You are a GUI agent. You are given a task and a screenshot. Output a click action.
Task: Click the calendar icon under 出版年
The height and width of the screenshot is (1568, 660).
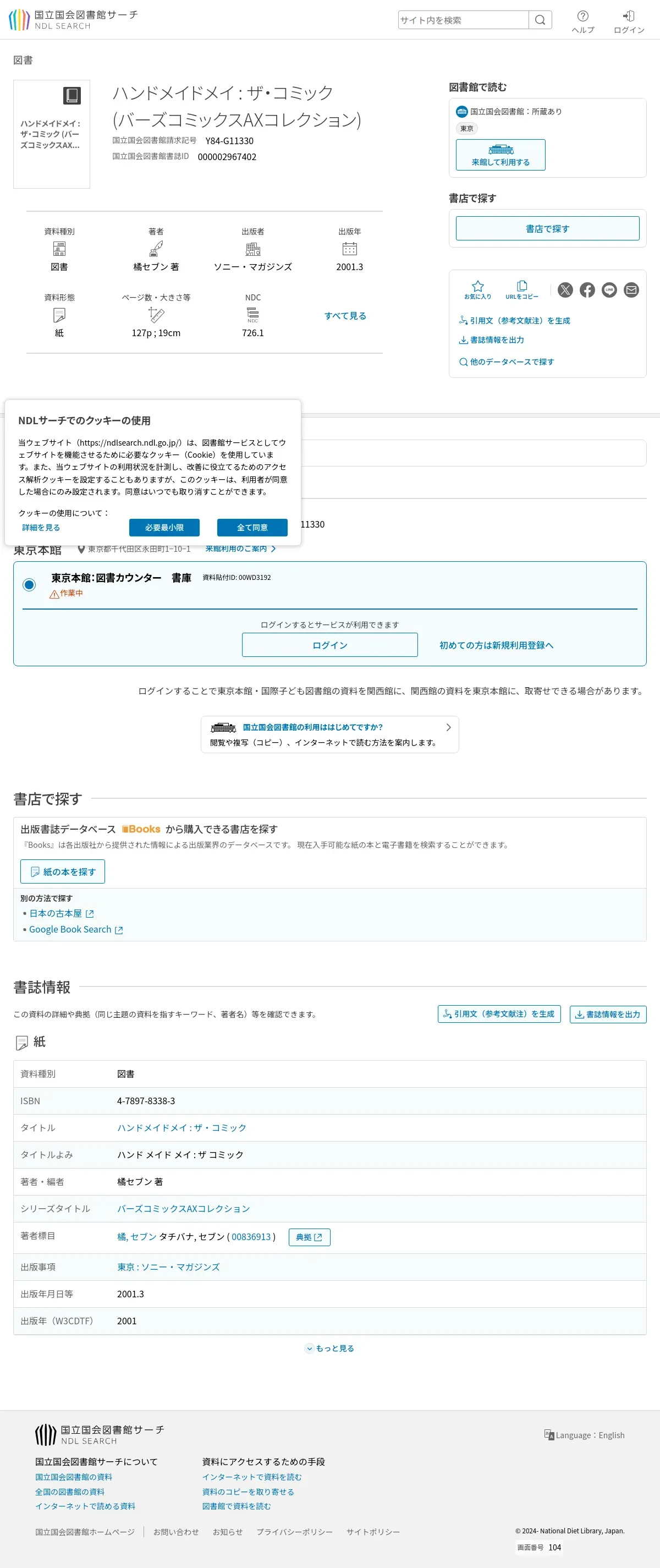coord(349,248)
